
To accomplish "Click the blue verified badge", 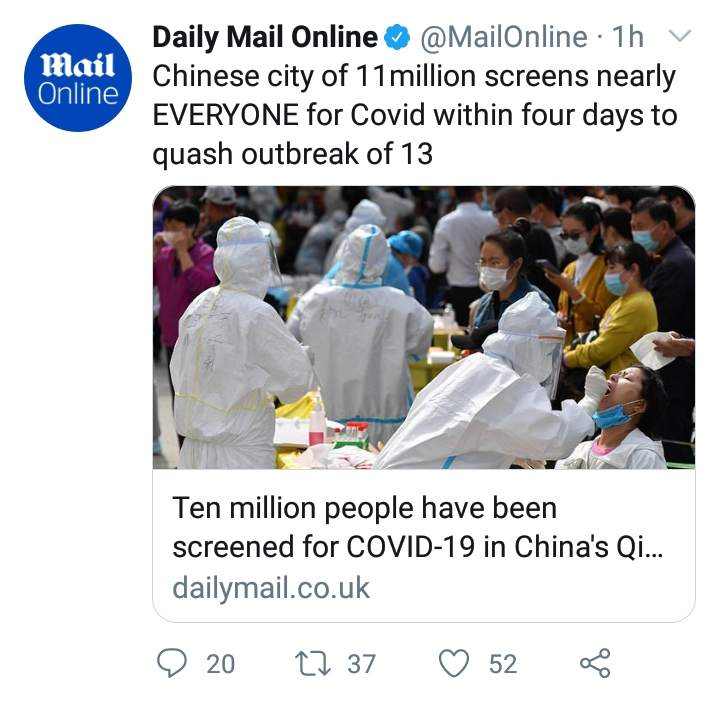I will click(397, 37).
